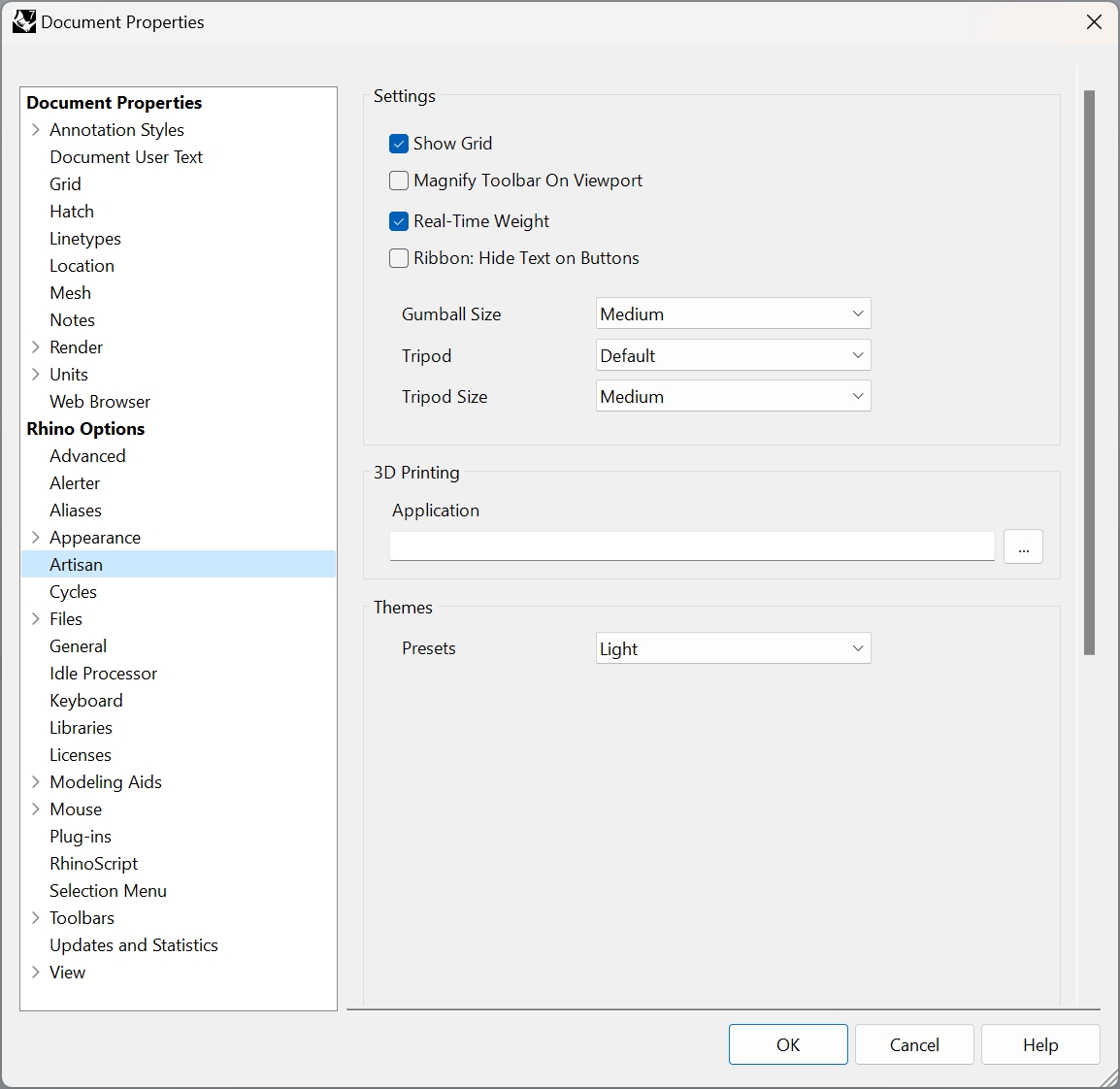
Task: Expand the Toolbars tree node
Action: pyautogui.click(x=36, y=918)
